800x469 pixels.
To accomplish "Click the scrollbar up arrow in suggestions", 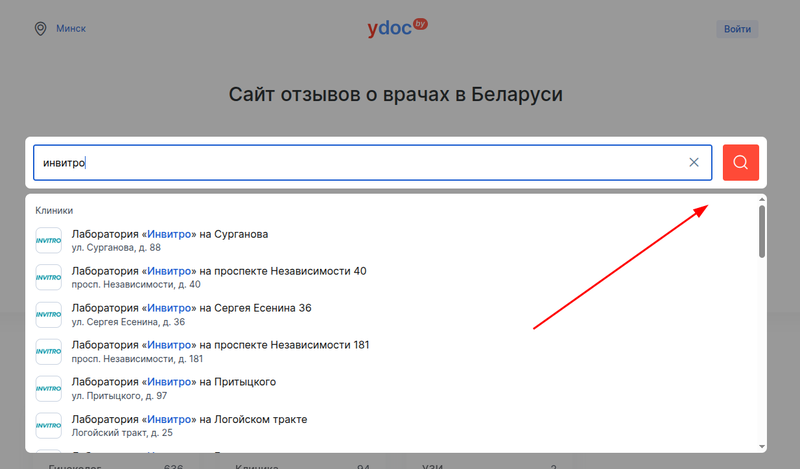I will click(762, 200).
